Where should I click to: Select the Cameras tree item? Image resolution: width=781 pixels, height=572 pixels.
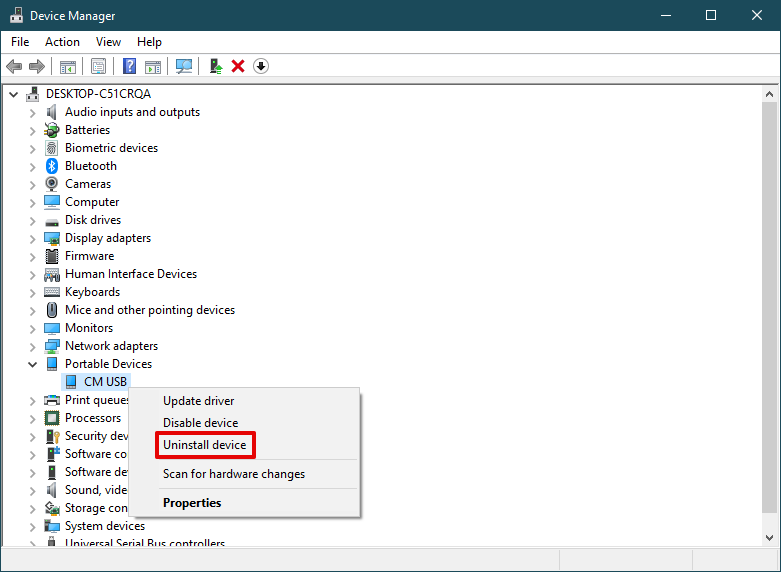click(x=88, y=184)
